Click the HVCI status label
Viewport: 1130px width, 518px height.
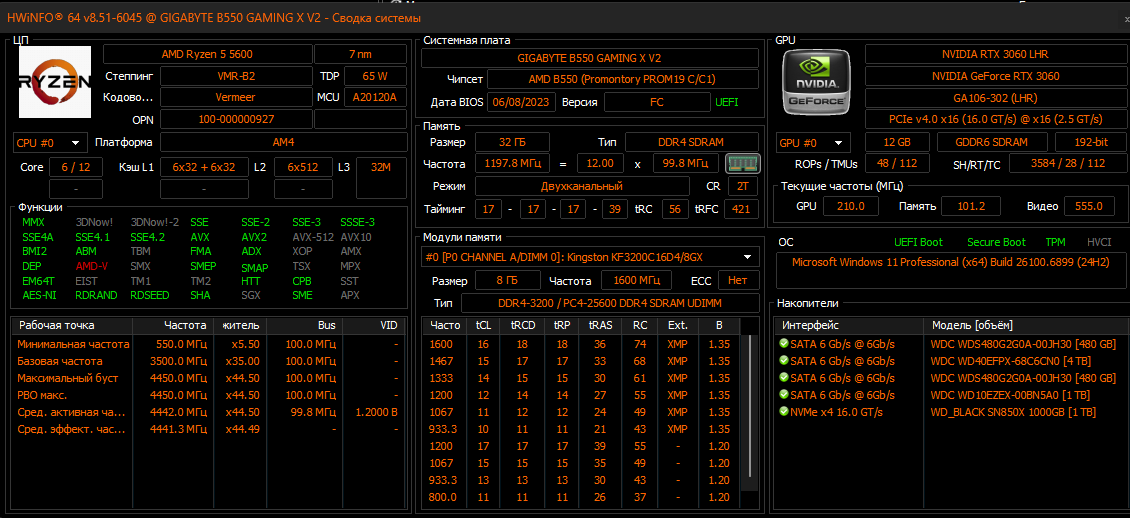pos(1099,242)
